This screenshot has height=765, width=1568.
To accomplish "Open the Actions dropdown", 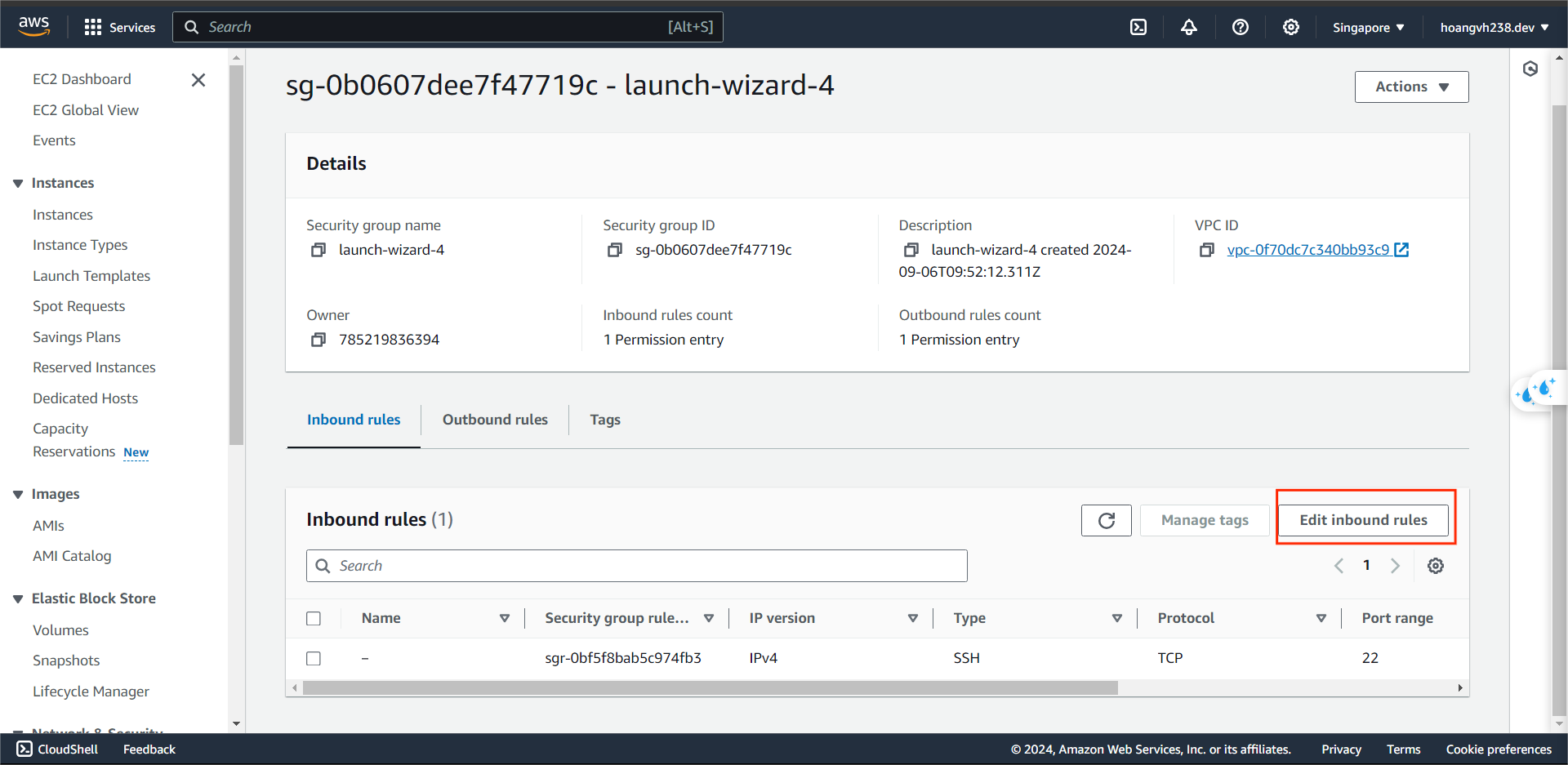I will (x=1412, y=87).
